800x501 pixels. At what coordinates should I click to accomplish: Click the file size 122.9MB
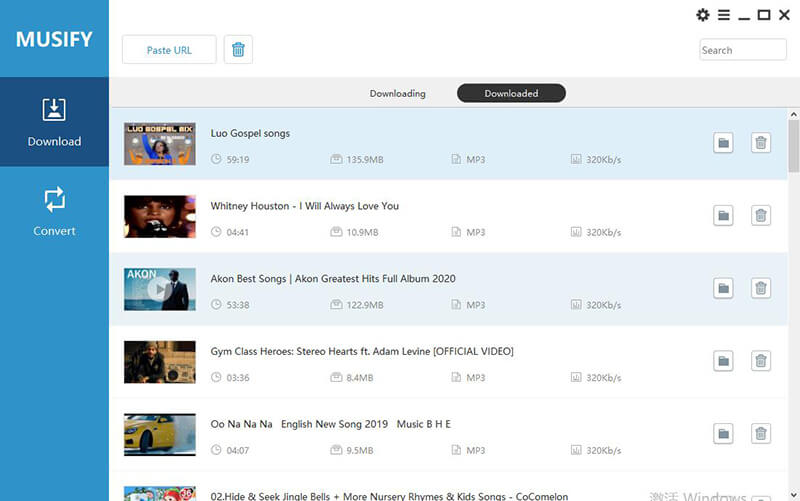[365, 305]
